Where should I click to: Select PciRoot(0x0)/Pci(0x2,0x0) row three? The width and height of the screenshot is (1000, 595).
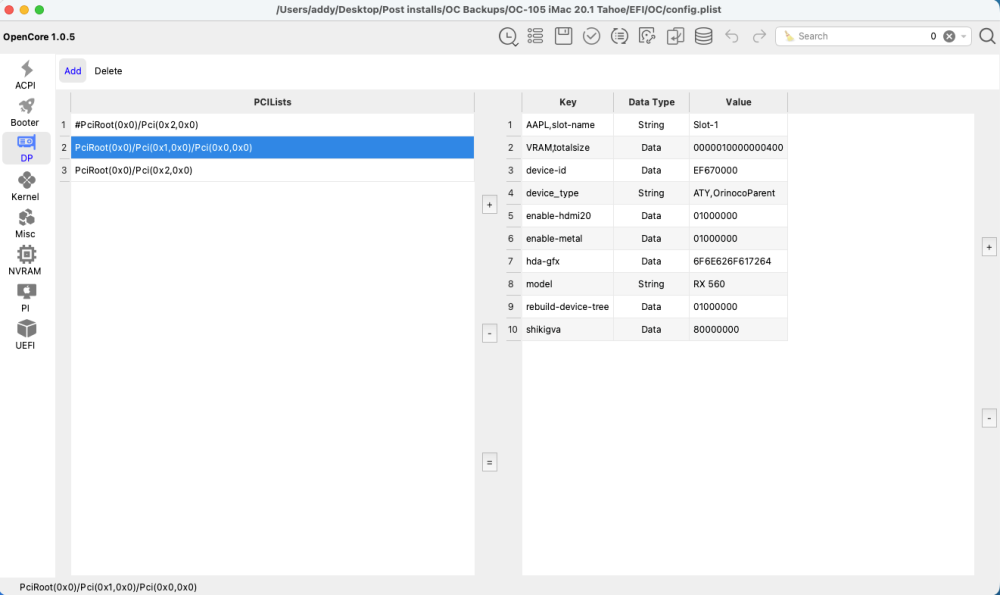coord(272,170)
